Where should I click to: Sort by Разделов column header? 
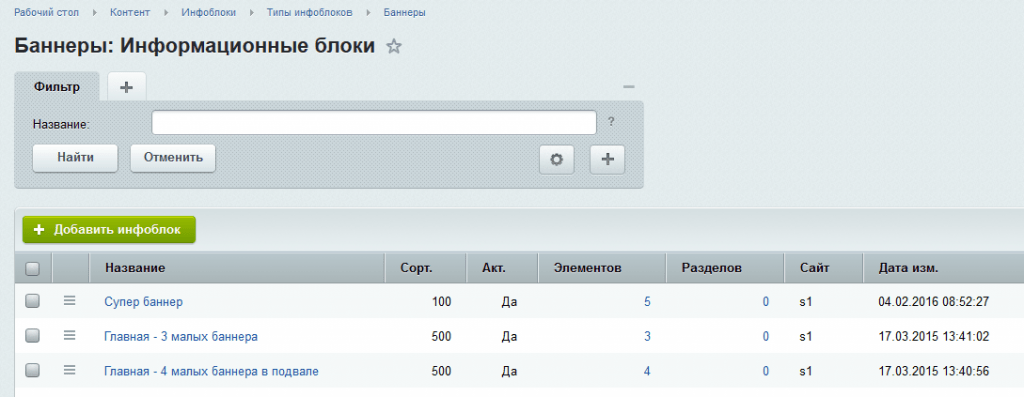[725, 268]
